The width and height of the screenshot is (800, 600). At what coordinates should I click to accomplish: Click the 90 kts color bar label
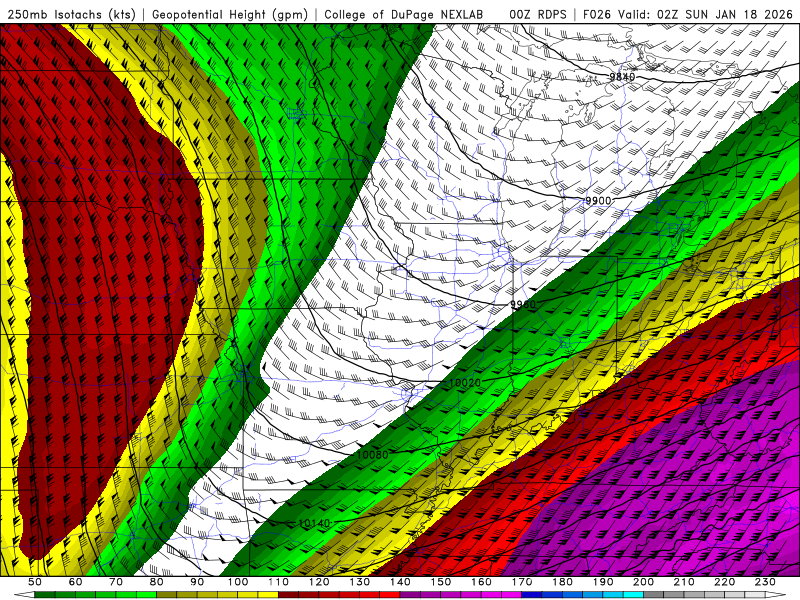(x=197, y=582)
